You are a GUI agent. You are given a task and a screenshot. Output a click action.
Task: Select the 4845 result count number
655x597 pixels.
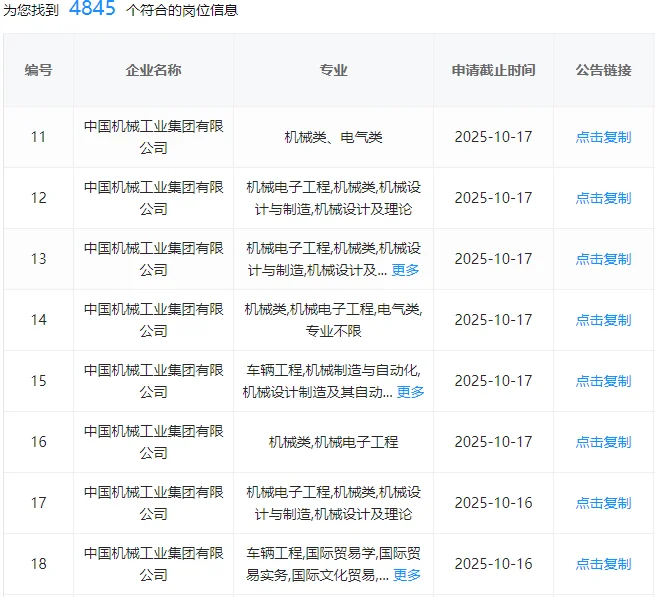tap(92, 8)
